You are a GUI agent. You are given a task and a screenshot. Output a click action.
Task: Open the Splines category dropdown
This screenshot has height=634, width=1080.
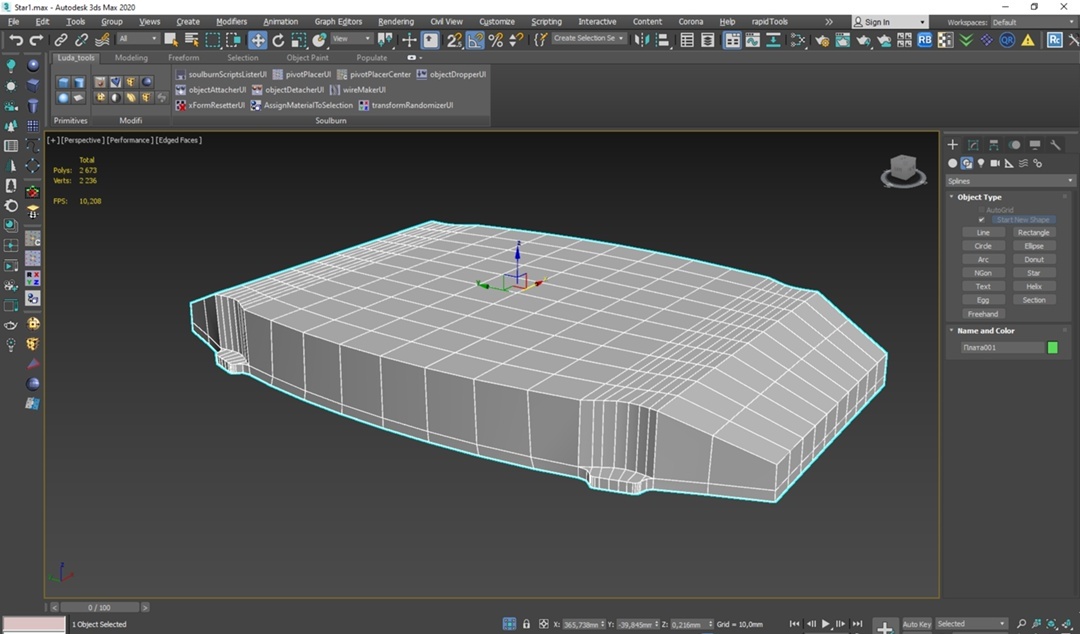(x=1010, y=181)
